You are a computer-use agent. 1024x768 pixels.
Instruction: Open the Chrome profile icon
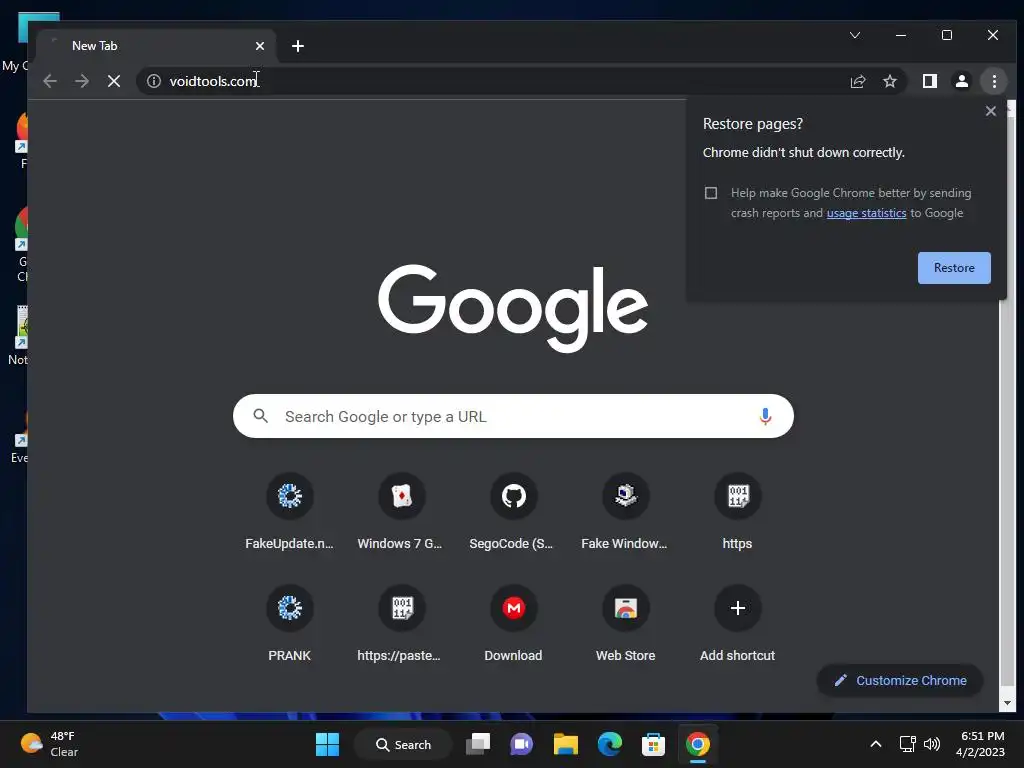961,81
